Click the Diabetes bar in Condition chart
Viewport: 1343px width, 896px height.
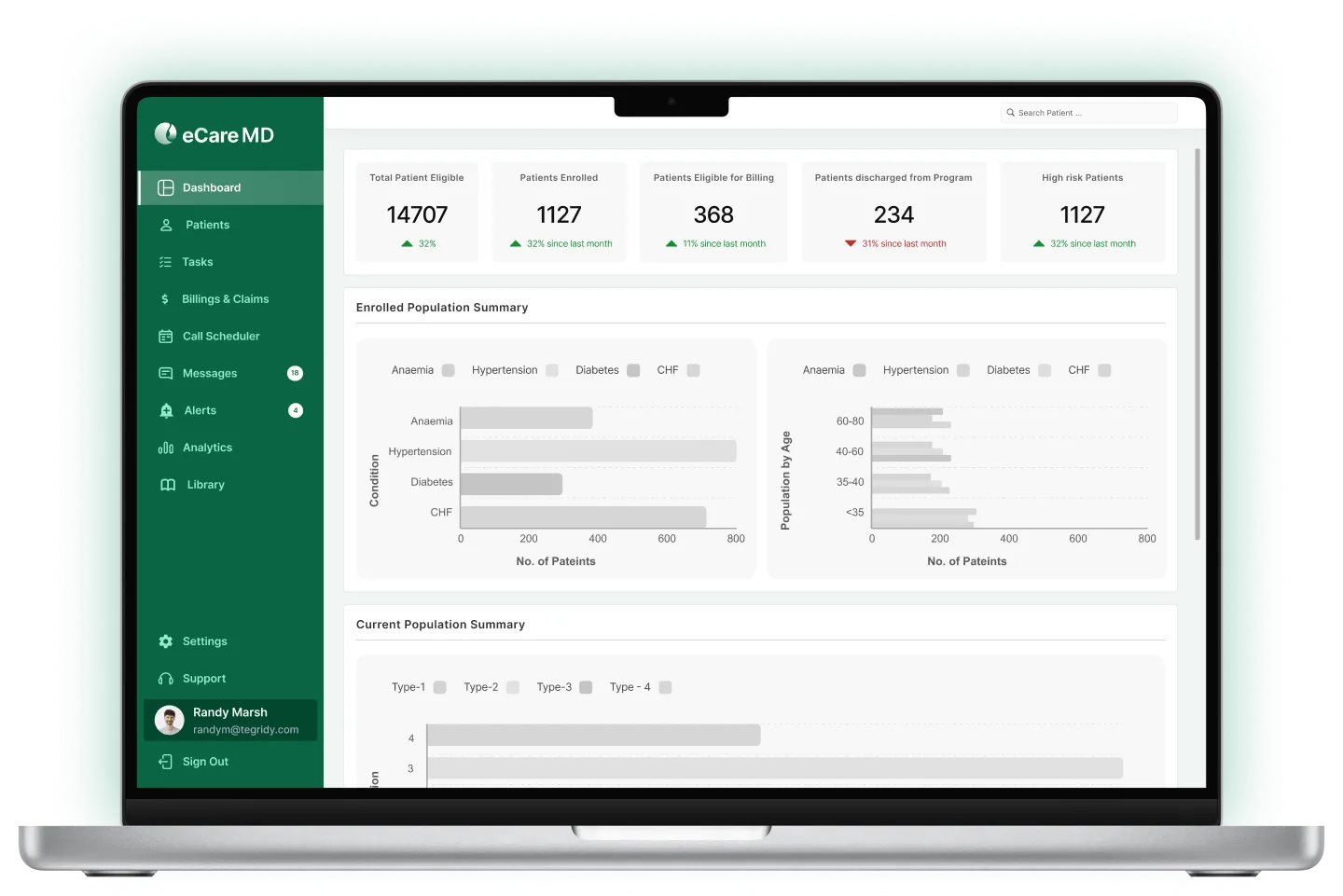coord(512,484)
